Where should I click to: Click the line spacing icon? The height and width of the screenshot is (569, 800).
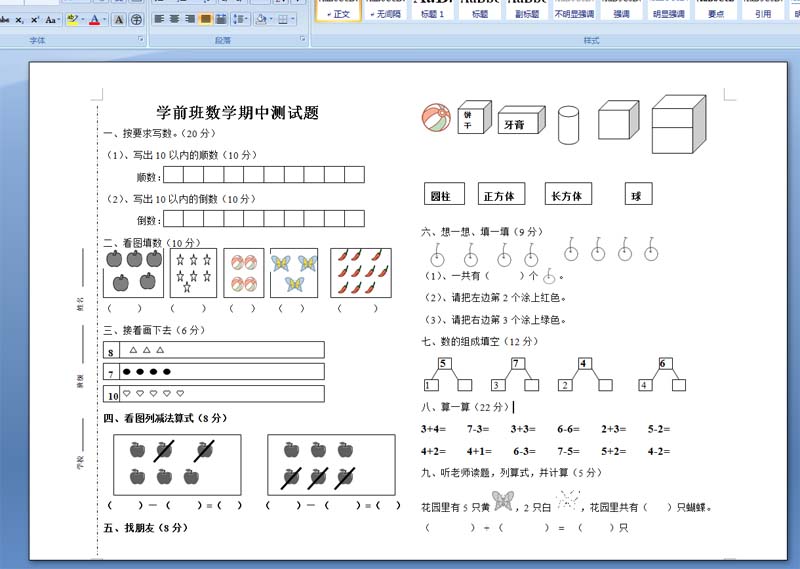pos(237,19)
